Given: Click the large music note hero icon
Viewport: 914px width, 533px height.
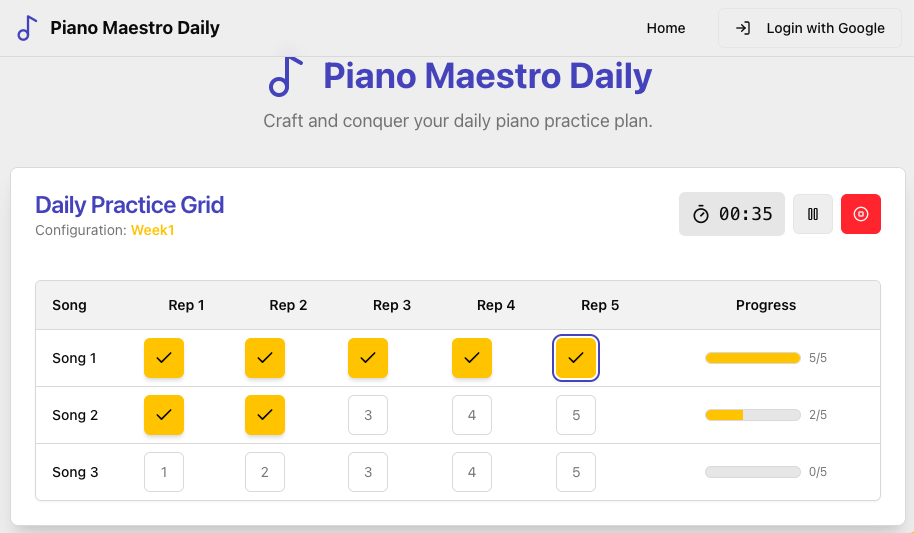Looking at the screenshot, I should click(x=286, y=76).
